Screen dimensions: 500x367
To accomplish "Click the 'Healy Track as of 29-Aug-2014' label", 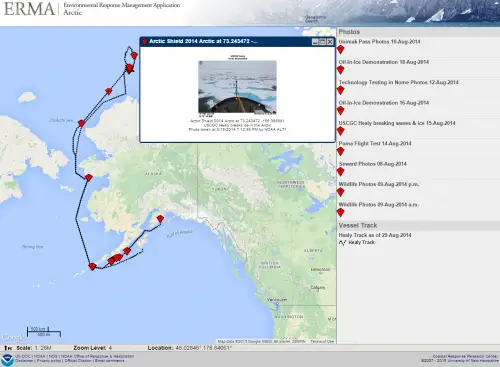I will 375,235.
